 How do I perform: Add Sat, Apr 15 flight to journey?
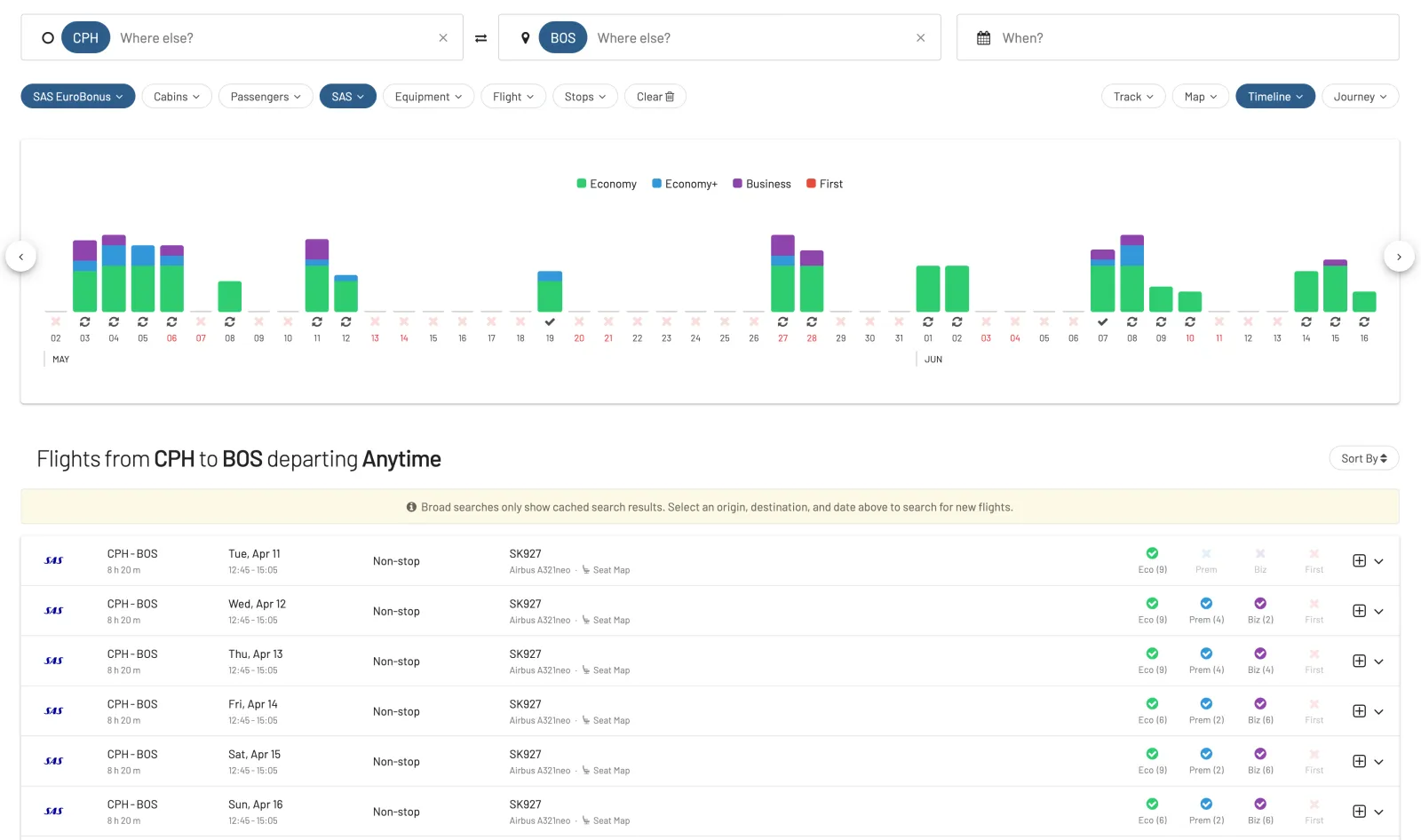pyautogui.click(x=1359, y=761)
